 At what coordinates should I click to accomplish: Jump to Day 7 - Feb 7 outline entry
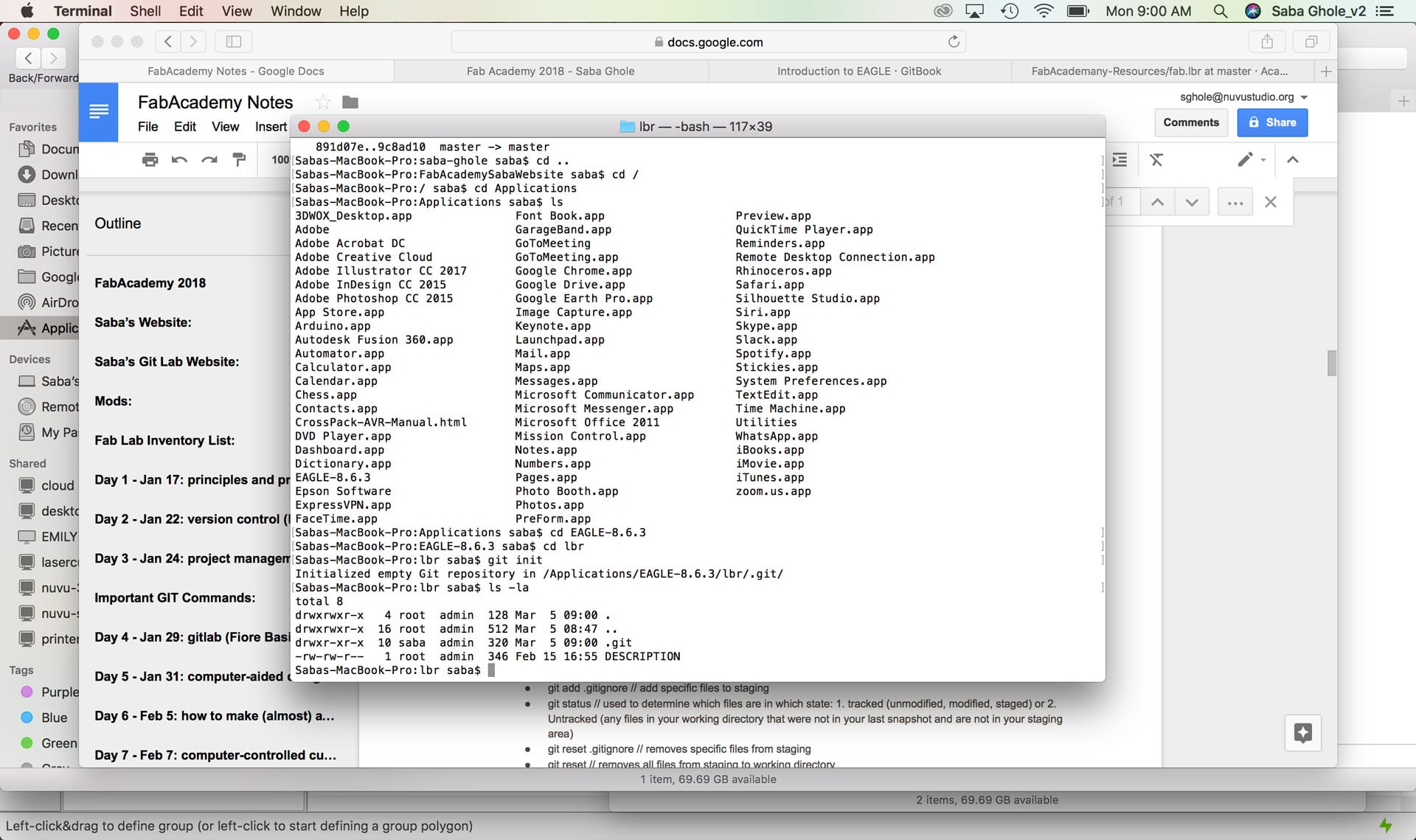tap(215, 755)
